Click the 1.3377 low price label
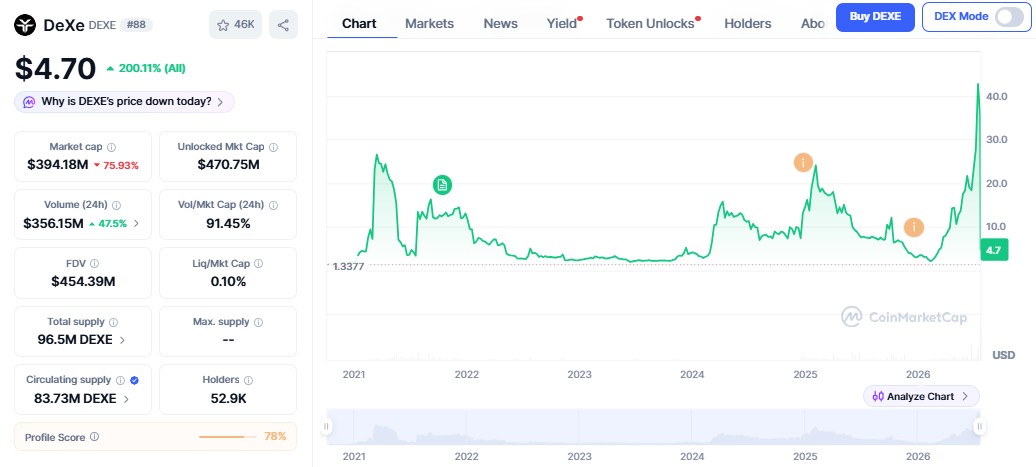 (348, 266)
